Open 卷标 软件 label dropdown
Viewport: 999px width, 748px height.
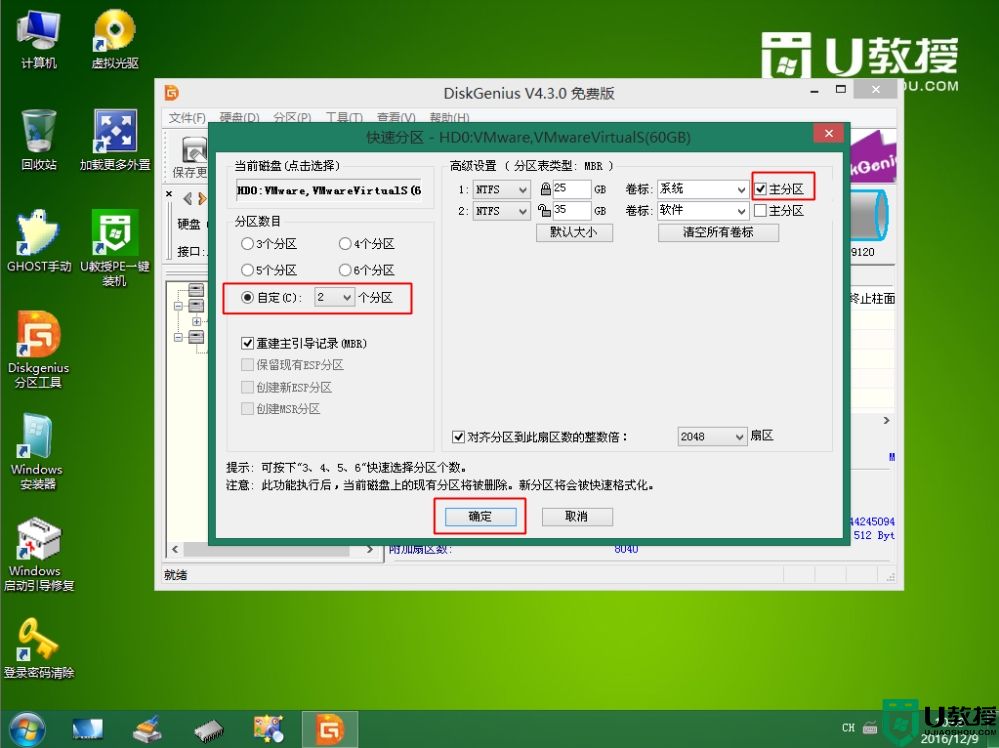(703, 211)
